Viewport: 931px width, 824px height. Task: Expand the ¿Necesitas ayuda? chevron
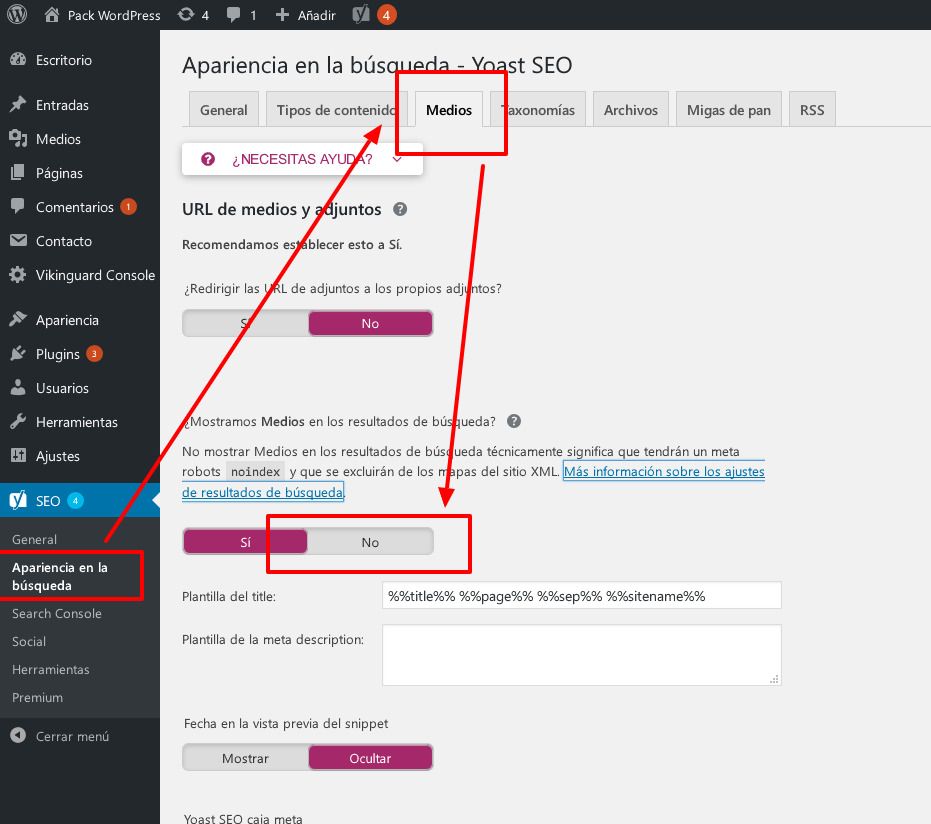point(397,159)
